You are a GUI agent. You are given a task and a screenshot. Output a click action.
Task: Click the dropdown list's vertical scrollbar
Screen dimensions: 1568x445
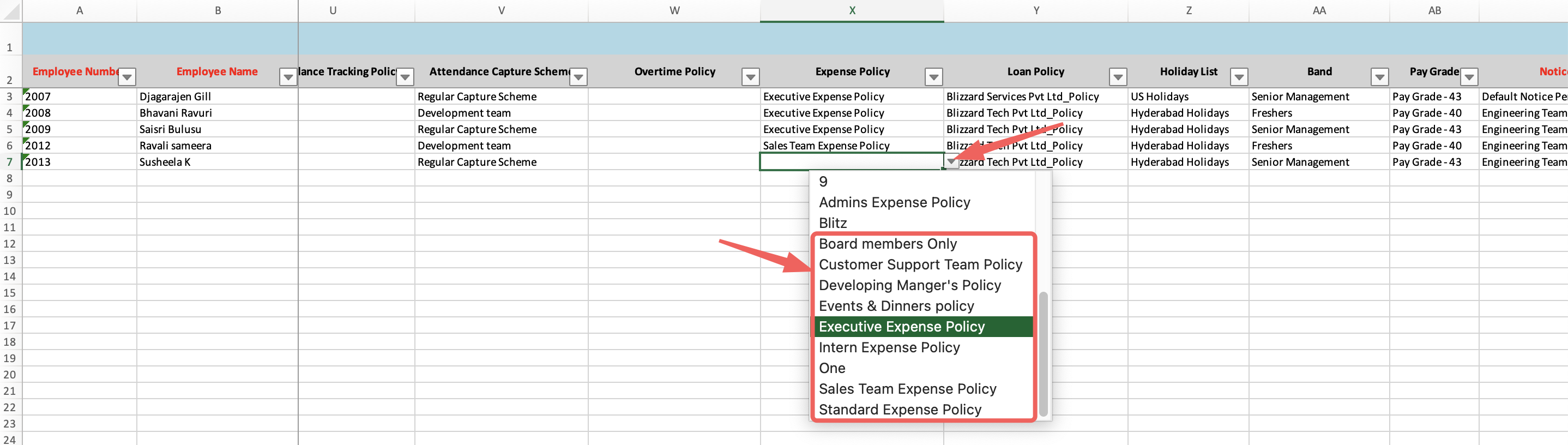tap(1042, 353)
